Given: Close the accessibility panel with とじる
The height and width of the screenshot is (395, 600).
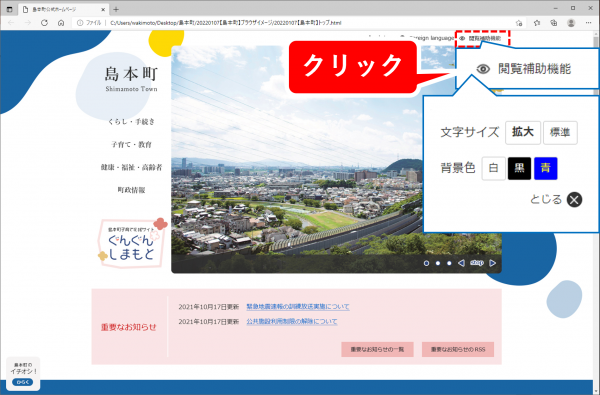Looking at the screenshot, I should click(x=556, y=199).
